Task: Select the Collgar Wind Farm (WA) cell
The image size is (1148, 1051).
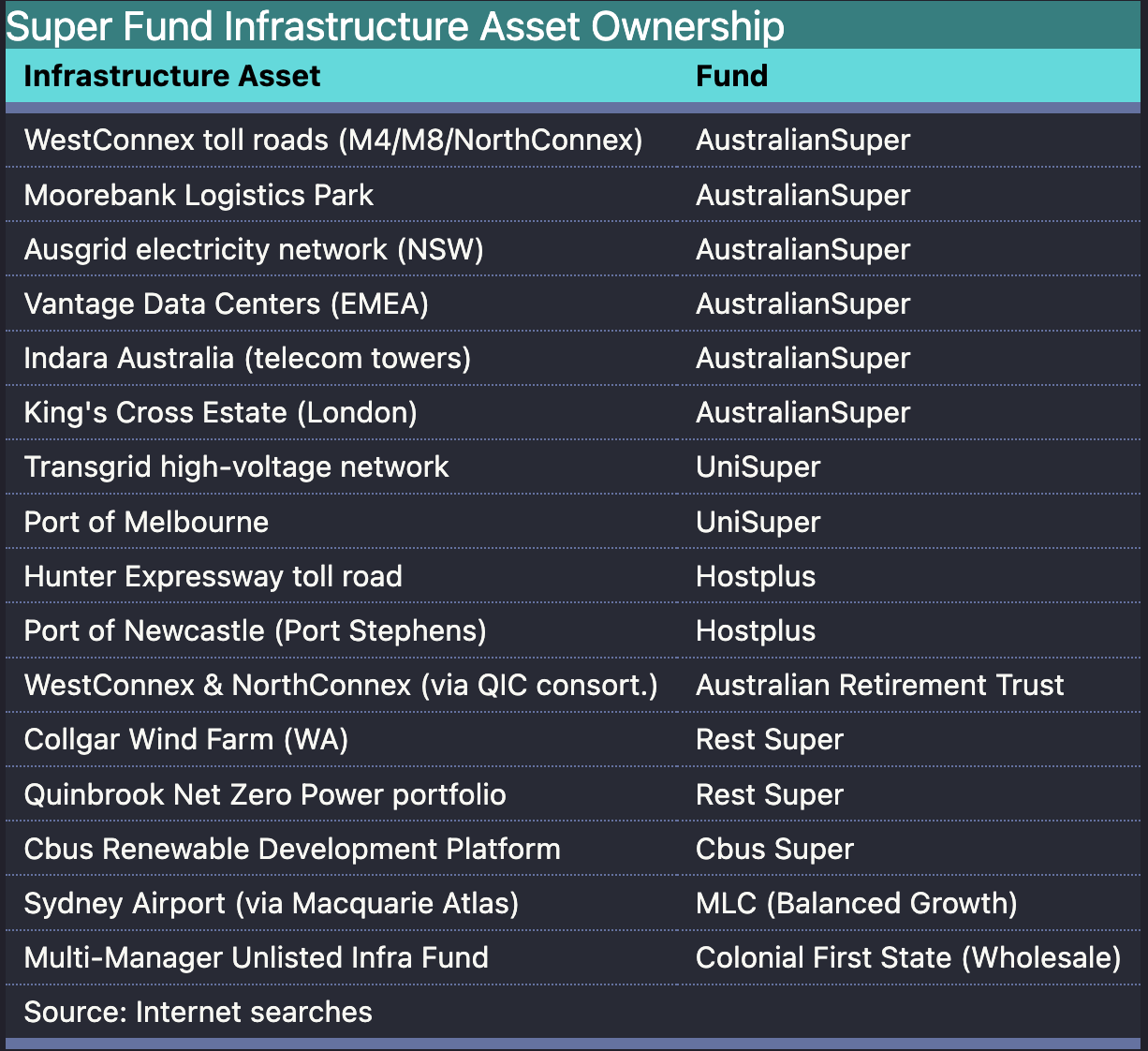Action: coord(185,739)
